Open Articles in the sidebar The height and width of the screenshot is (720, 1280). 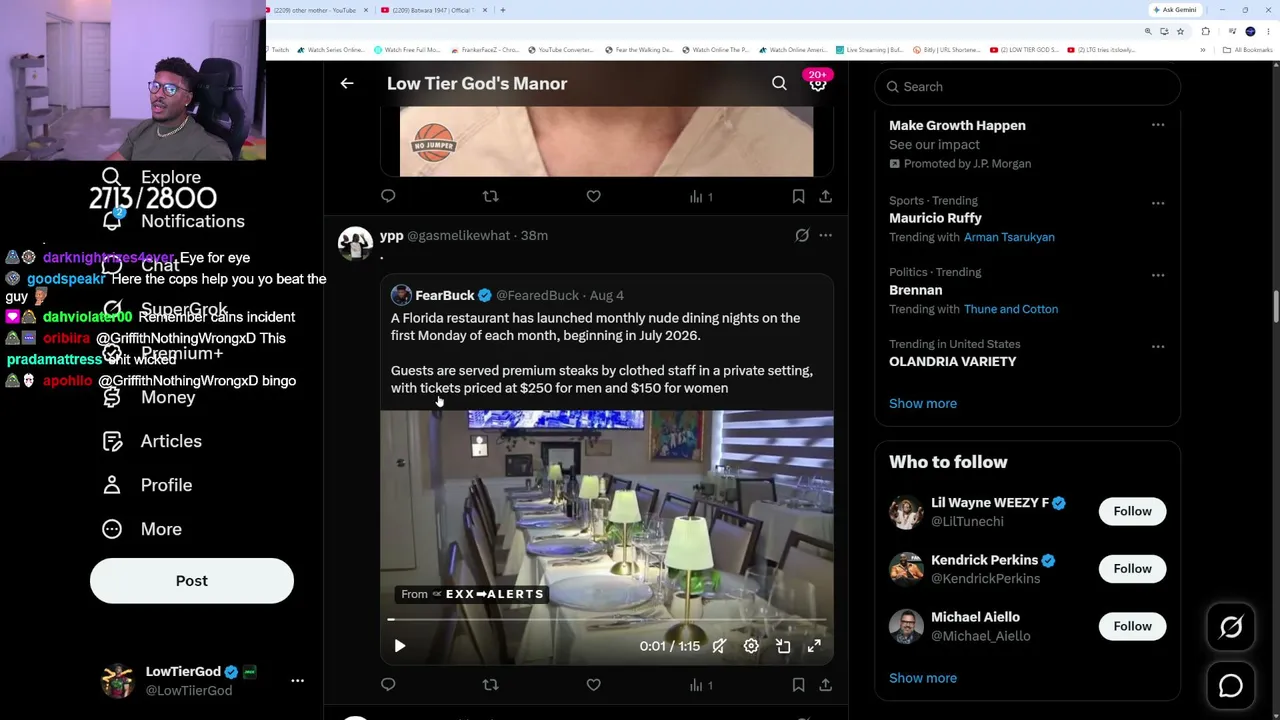(x=152, y=441)
